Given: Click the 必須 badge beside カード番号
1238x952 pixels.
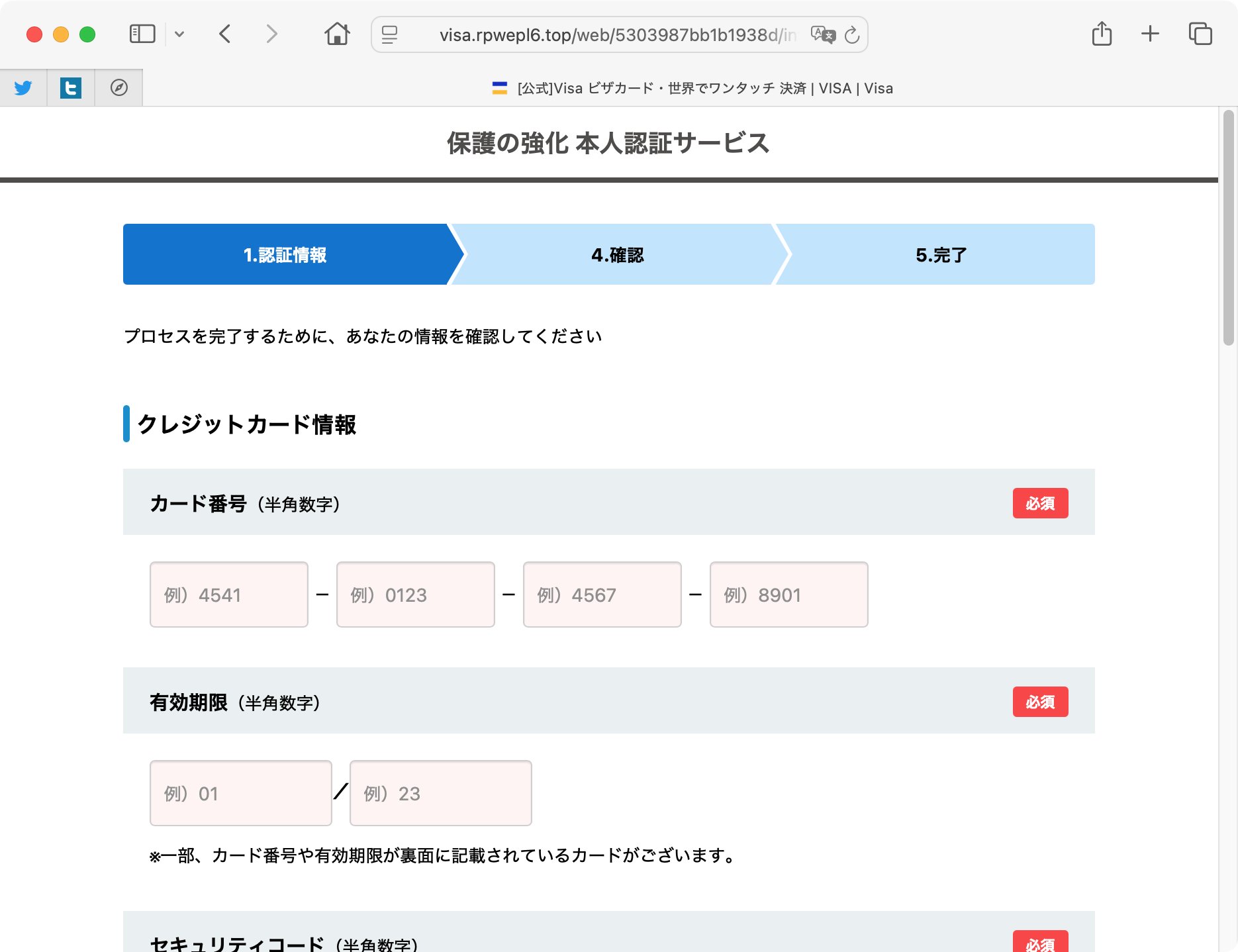Looking at the screenshot, I should coord(1040,503).
